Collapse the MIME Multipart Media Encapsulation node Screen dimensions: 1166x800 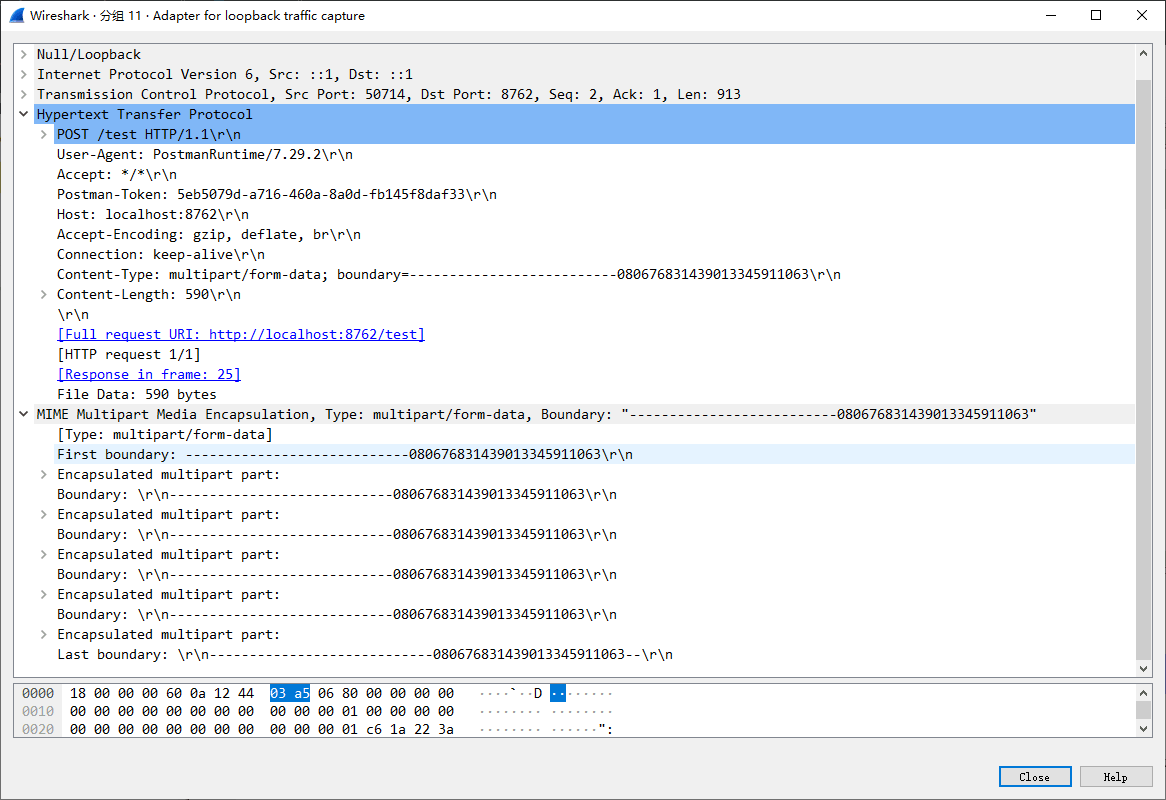pyautogui.click(x=24, y=414)
